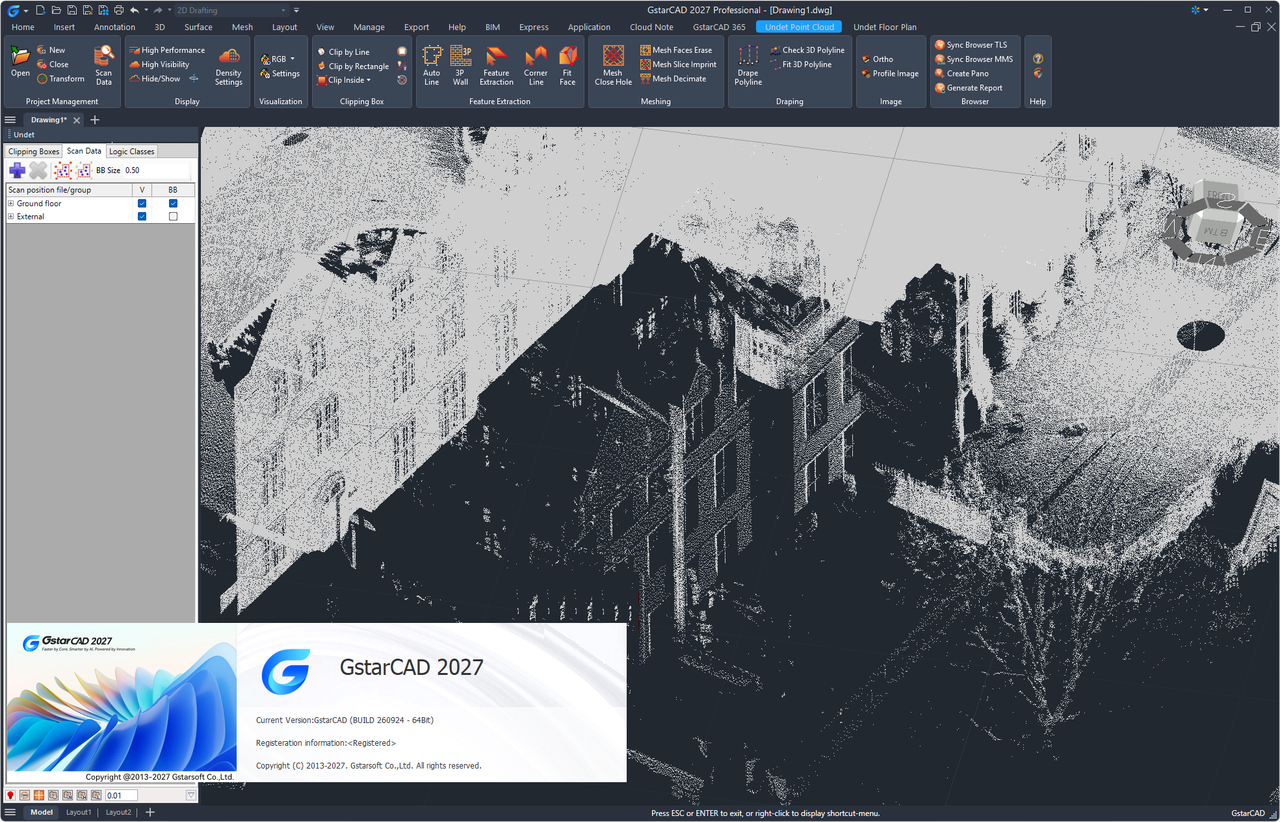
Task: Click the Profile Image option
Action: pos(889,73)
